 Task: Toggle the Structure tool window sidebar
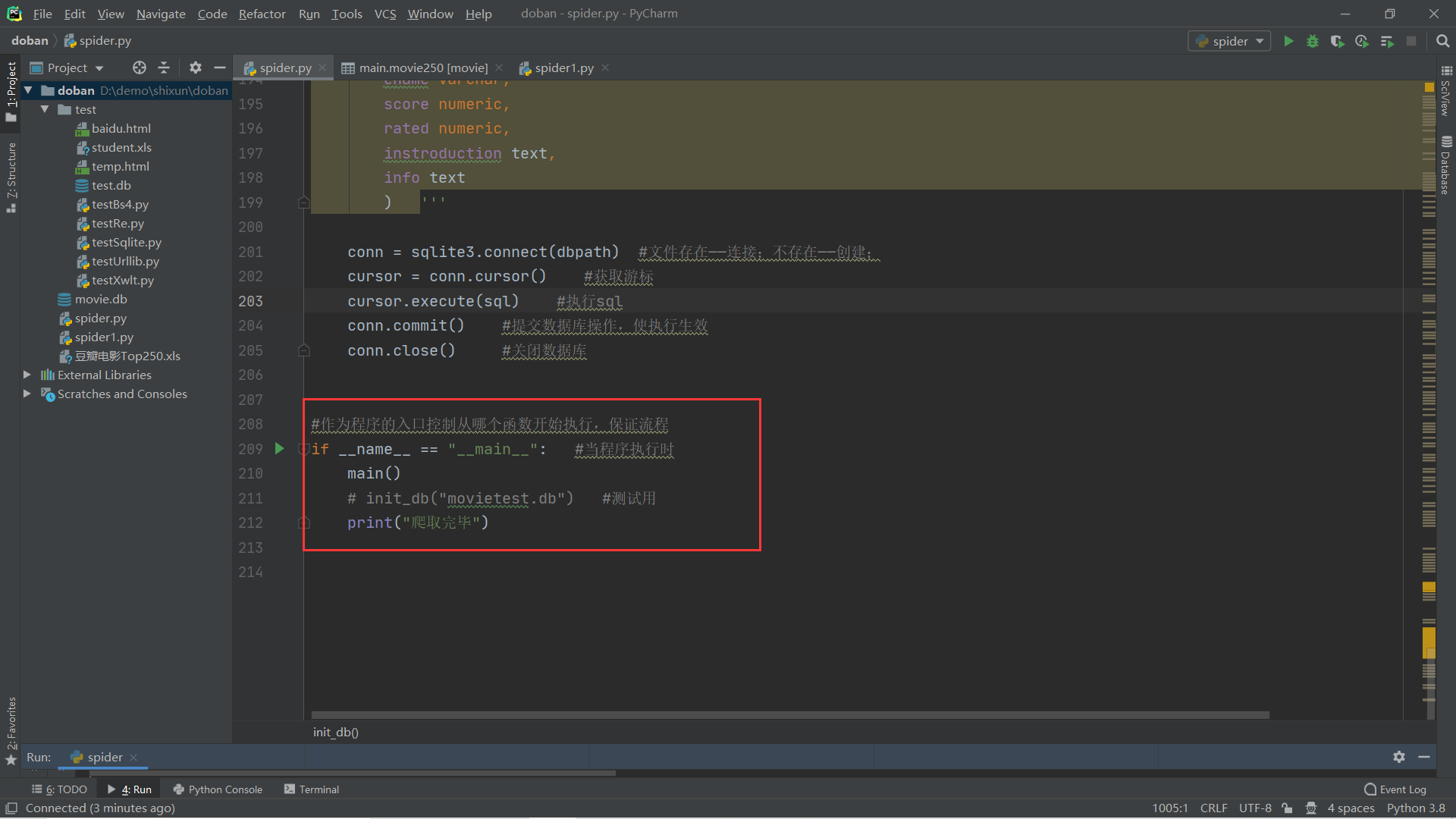point(11,176)
